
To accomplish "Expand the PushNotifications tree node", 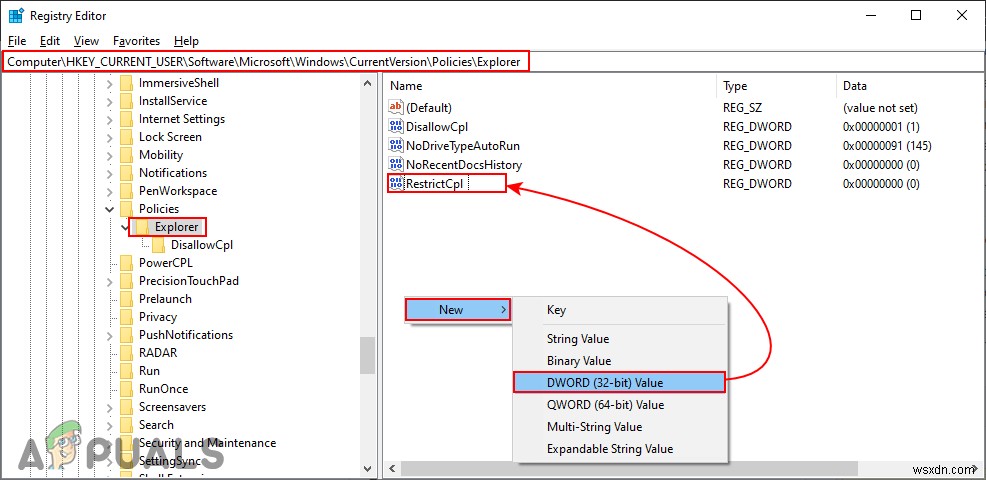I will click(110, 335).
